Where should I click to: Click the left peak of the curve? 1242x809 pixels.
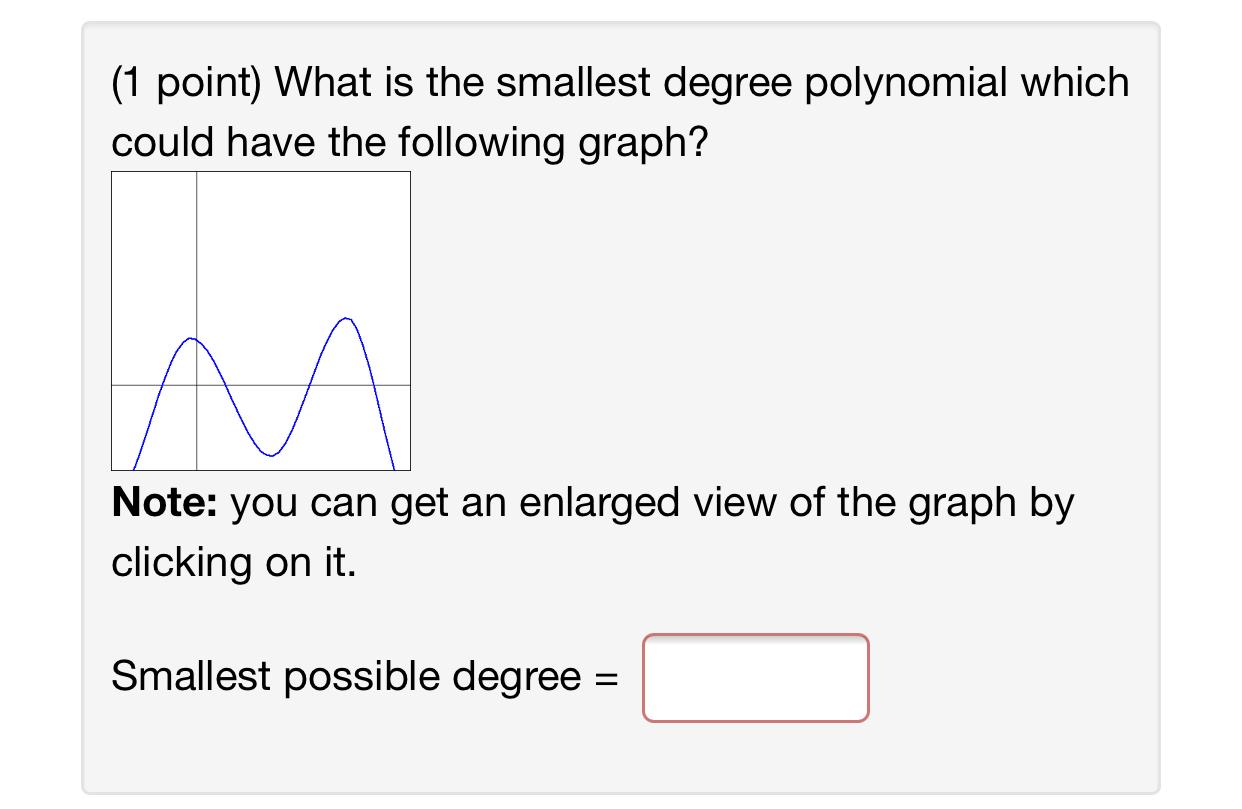(192, 340)
